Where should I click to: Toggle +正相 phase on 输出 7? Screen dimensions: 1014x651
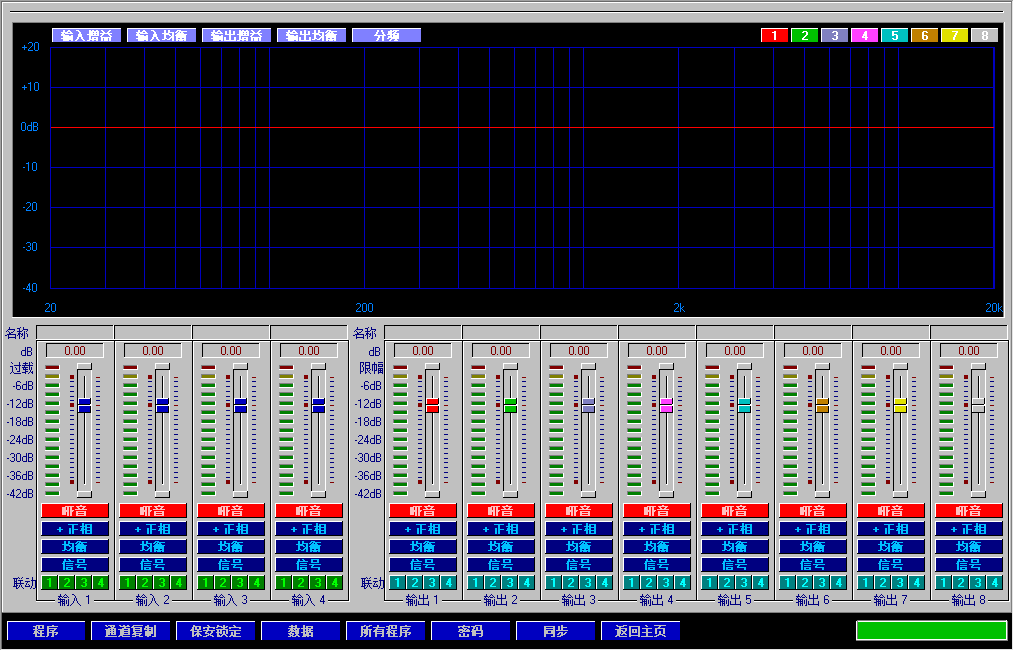tap(890, 529)
